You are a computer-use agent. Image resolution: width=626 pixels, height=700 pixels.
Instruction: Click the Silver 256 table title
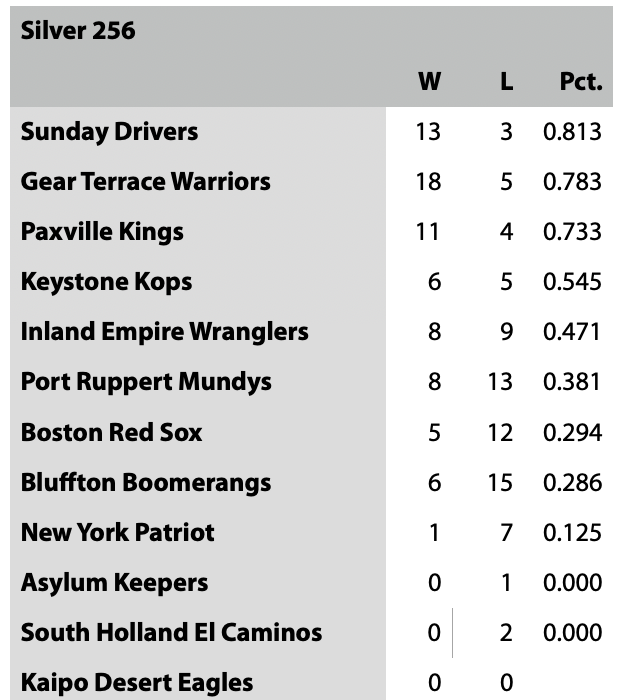point(78,31)
